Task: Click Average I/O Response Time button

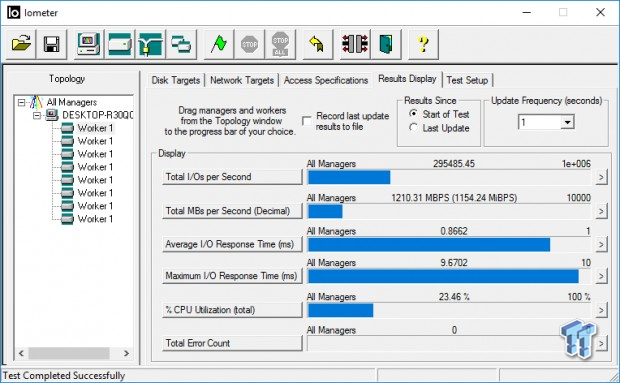Action: pyautogui.click(x=232, y=244)
